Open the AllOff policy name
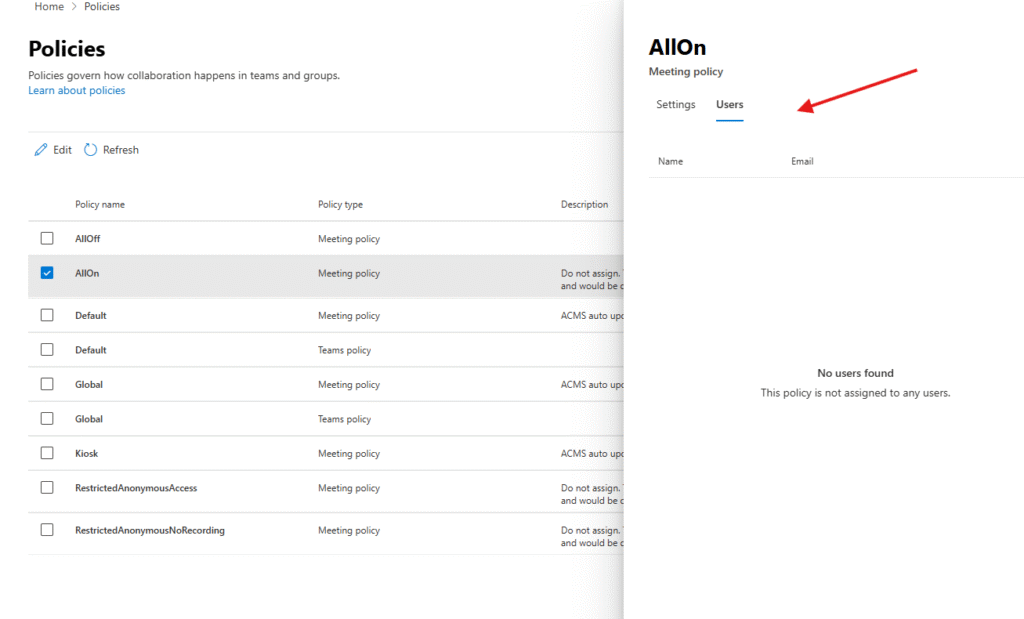Viewport: 1024px width, 619px height. (x=88, y=239)
